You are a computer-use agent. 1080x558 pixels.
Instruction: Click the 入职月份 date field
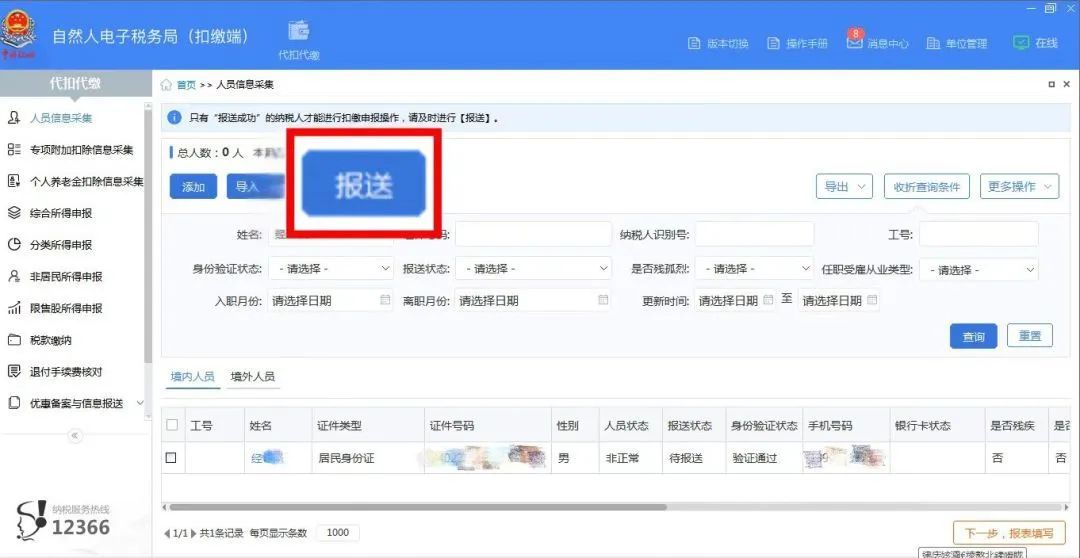(330, 300)
